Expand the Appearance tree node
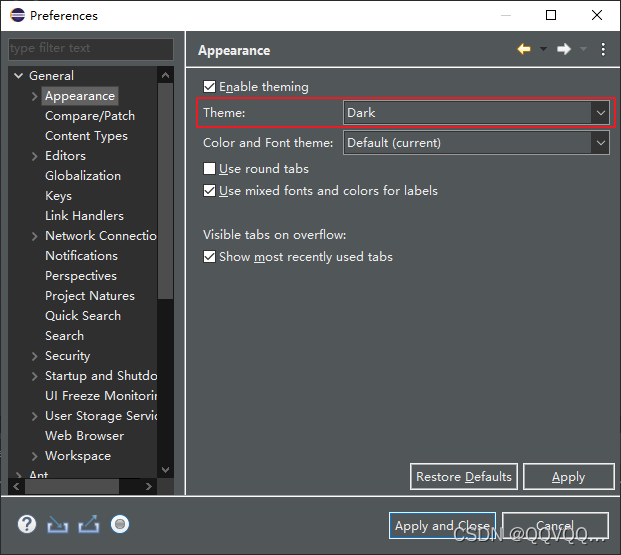This screenshot has width=621, height=555. 34,96
